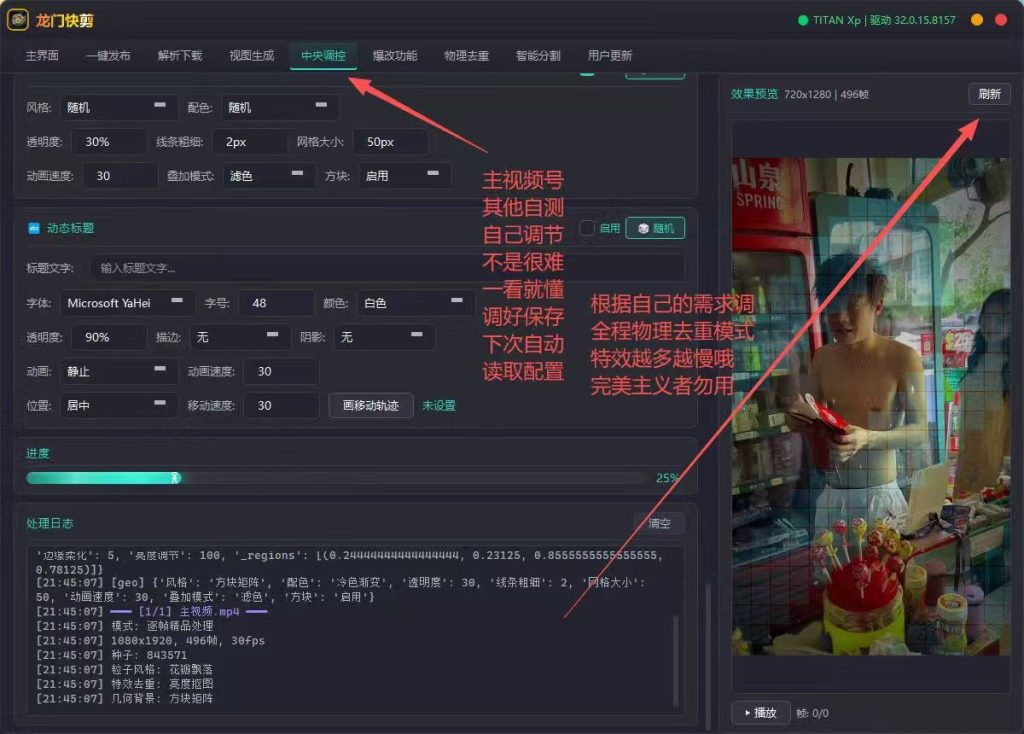Click the '720x1280 | 496帧' preview info

pyautogui.click(x=826, y=94)
